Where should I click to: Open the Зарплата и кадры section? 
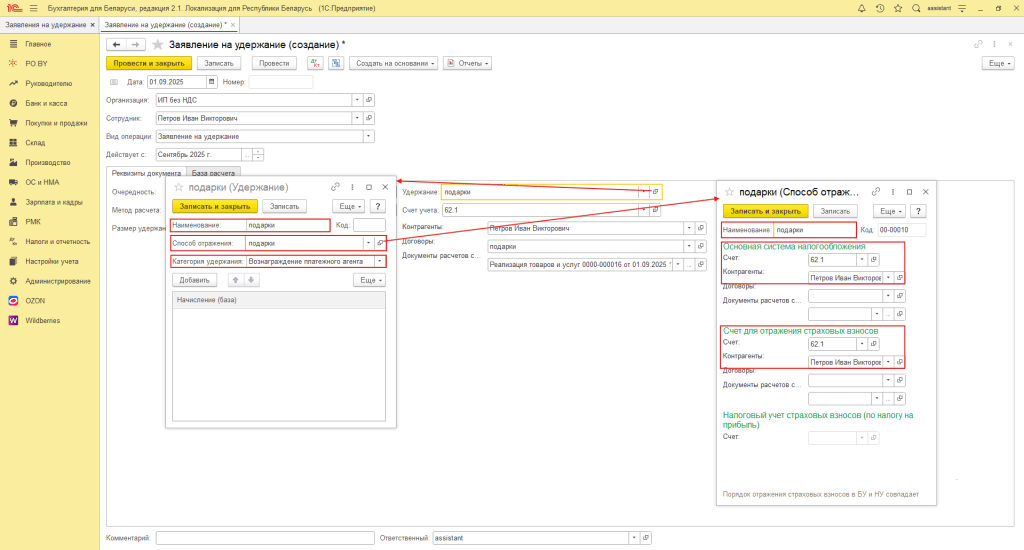coord(54,202)
